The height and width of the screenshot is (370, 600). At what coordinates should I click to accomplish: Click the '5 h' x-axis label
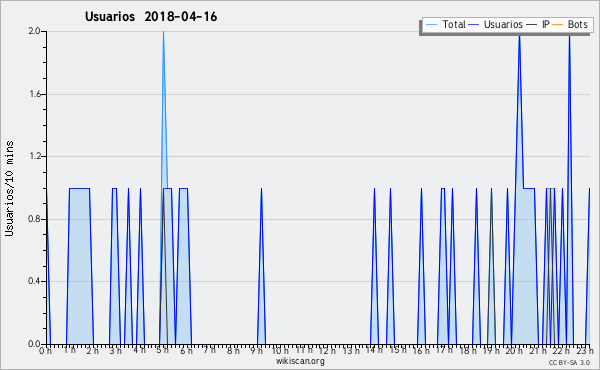pyautogui.click(x=162, y=350)
